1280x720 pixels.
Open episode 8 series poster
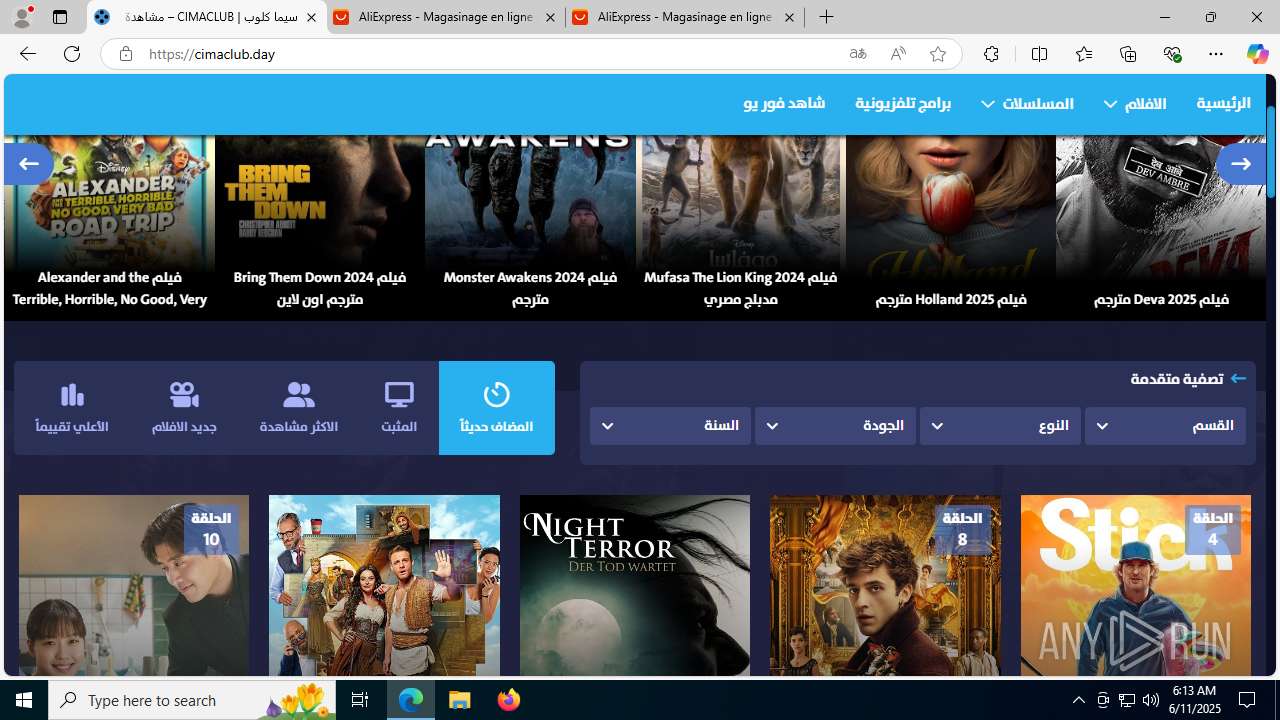885,585
